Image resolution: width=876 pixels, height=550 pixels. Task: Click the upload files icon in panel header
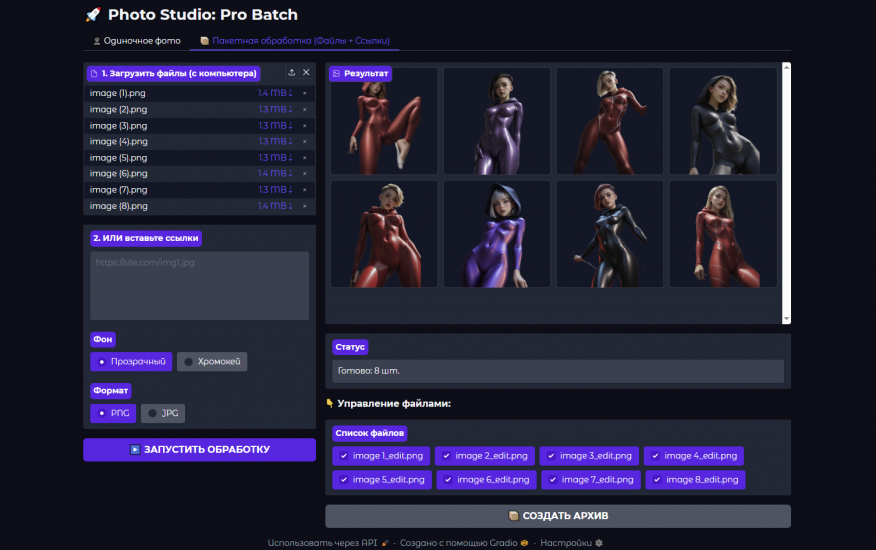291,73
